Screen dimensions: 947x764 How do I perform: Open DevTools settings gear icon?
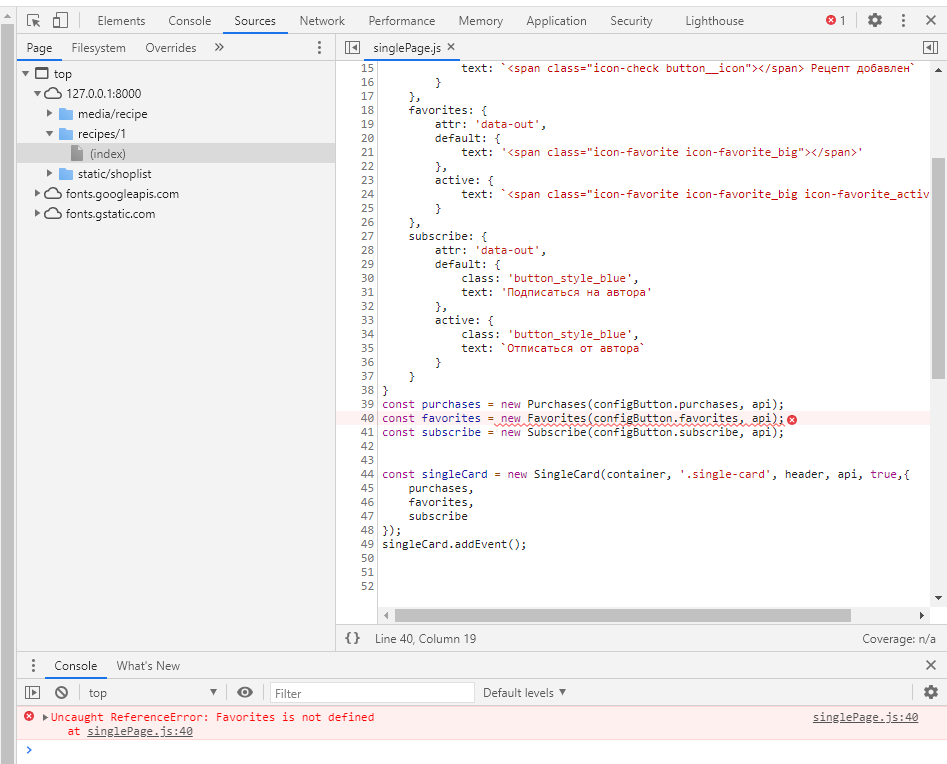click(875, 20)
